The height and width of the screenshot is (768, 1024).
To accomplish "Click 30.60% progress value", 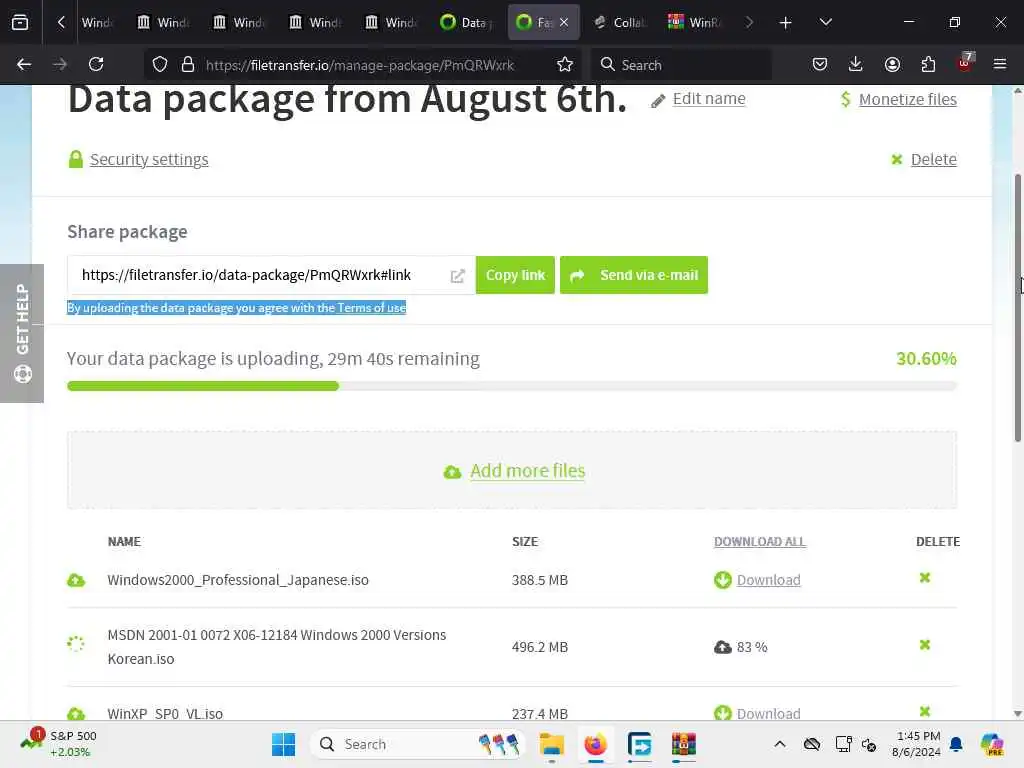I will (926, 359).
